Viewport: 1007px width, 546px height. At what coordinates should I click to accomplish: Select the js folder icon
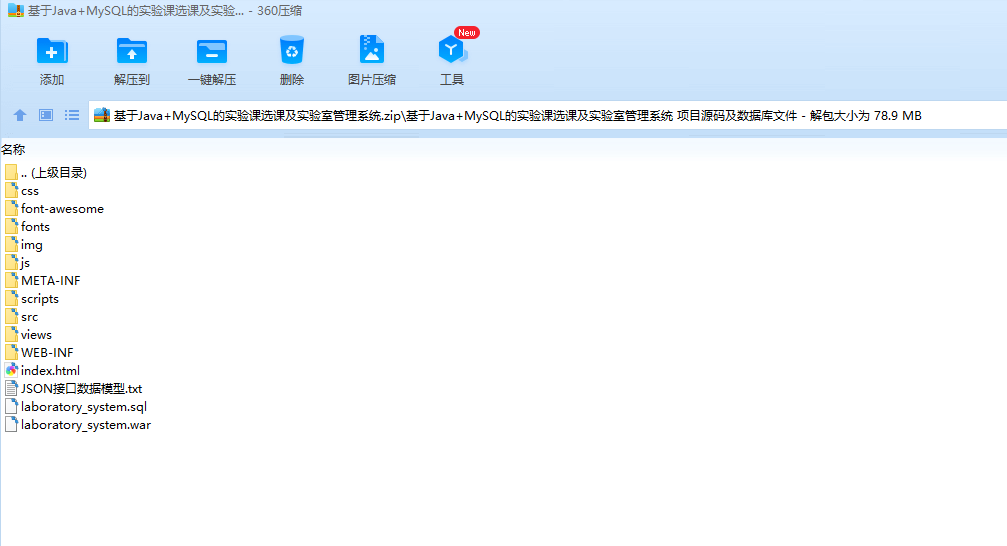(x=11, y=262)
